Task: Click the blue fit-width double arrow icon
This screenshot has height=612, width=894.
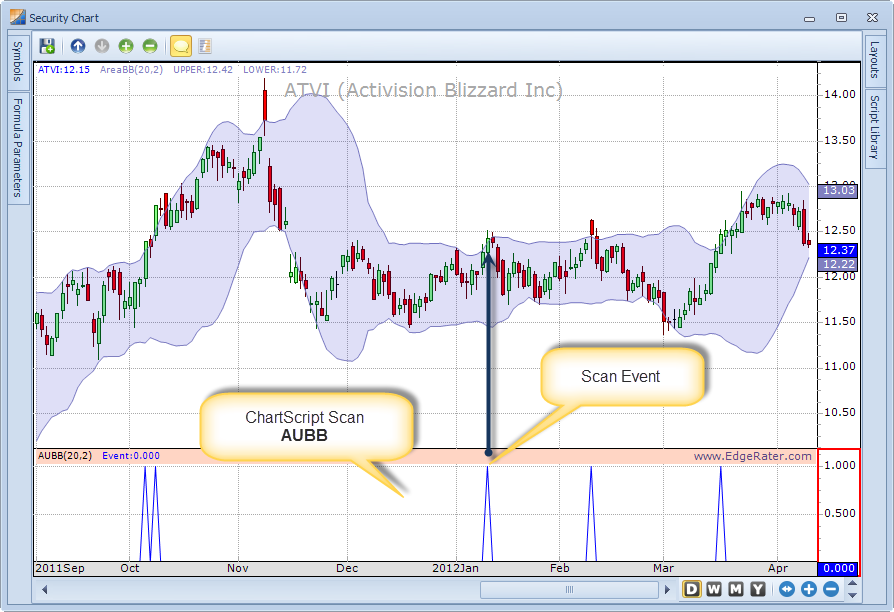Action: coord(787,589)
